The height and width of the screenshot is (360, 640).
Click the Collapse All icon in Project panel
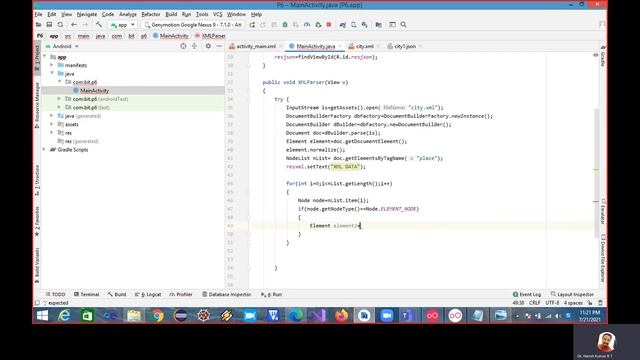(194, 46)
